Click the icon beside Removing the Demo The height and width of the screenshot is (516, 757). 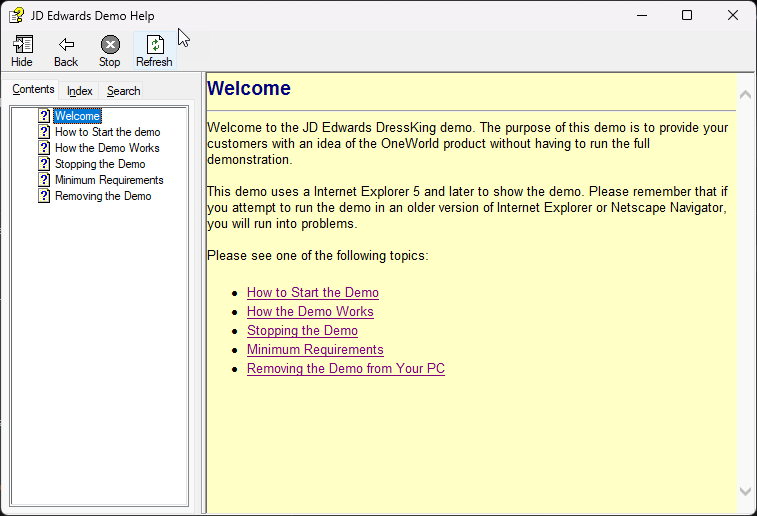pyautogui.click(x=44, y=196)
